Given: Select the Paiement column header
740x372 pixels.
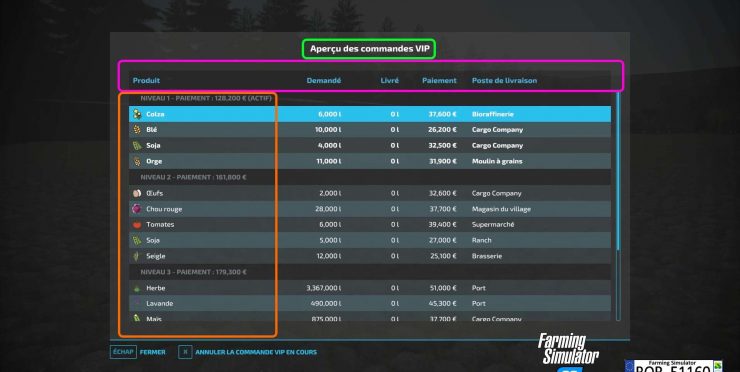Looking at the screenshot, I should [x=439, y=80].
